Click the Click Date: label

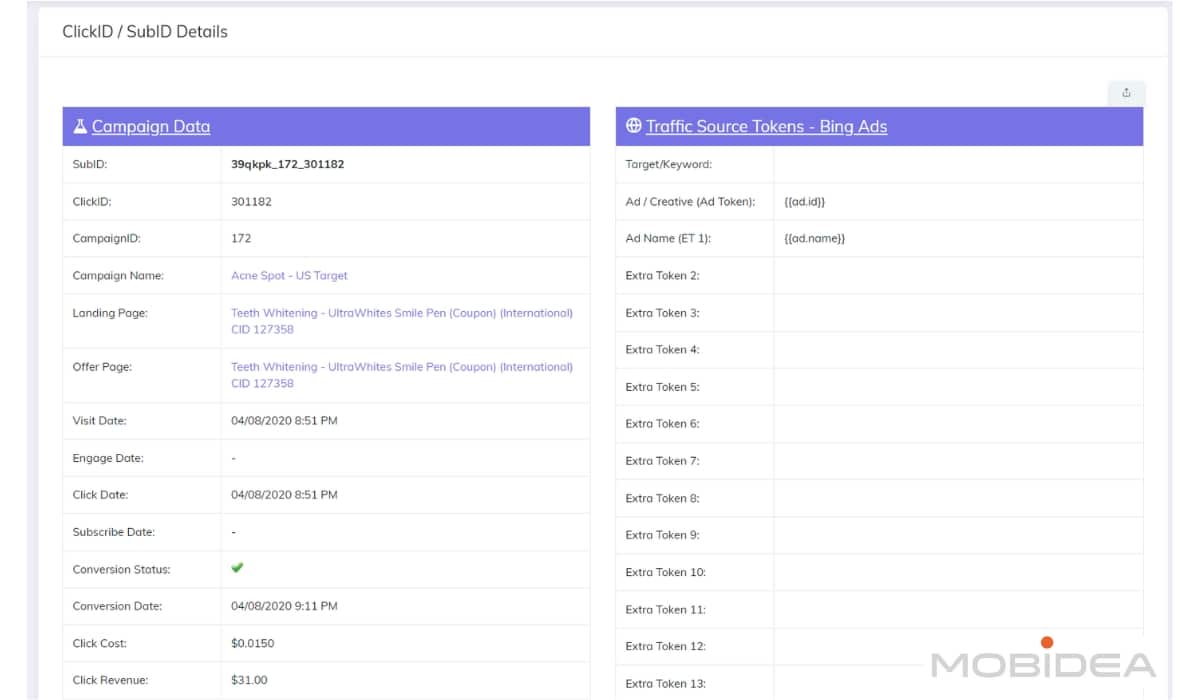point(101,495)
